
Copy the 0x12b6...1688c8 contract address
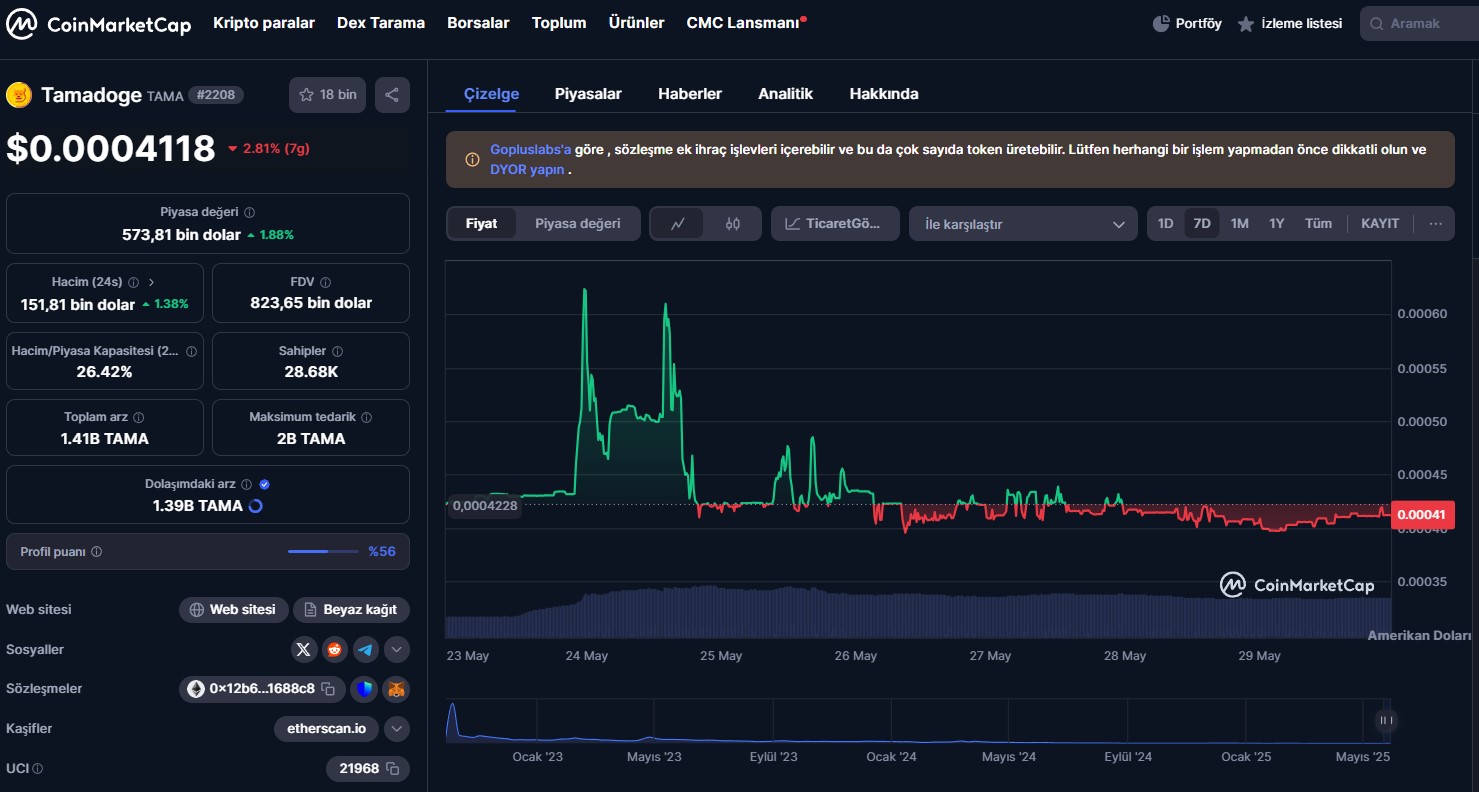point(328,689)
